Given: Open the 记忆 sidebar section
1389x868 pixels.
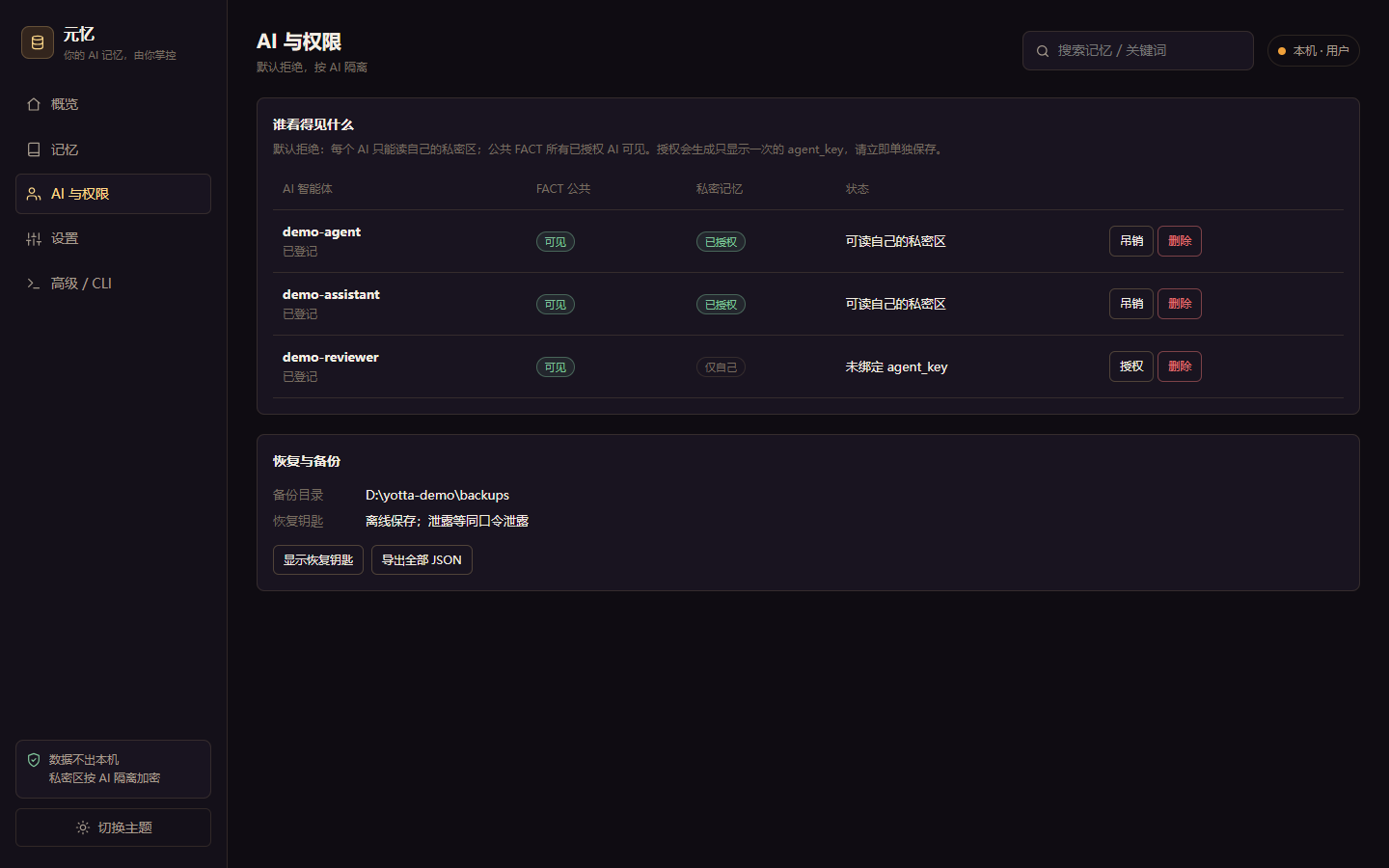Looking at the screenshot, I should pos(113,149).
